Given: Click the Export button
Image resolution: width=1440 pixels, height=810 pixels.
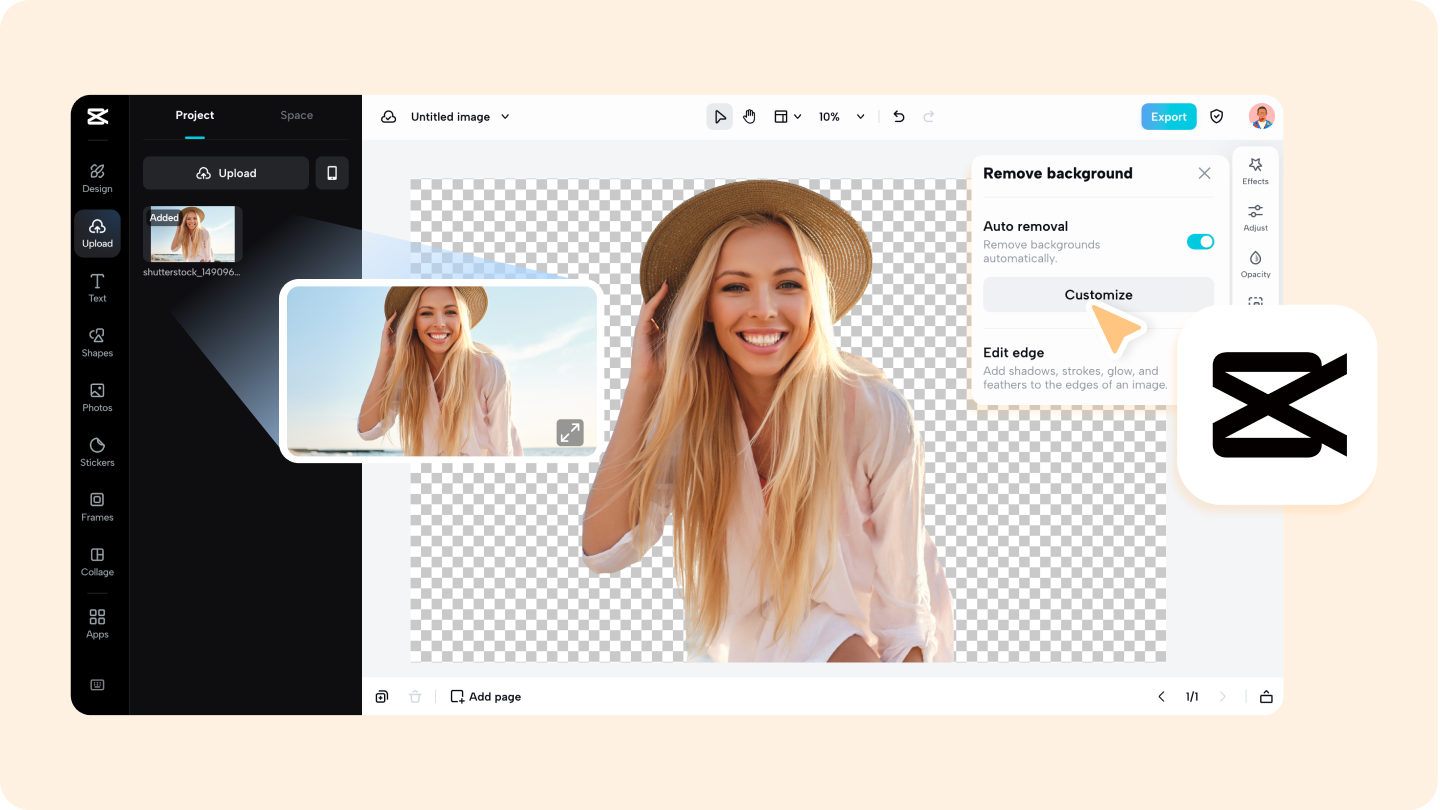Looking at the screenshot, I should (1168, 116).
